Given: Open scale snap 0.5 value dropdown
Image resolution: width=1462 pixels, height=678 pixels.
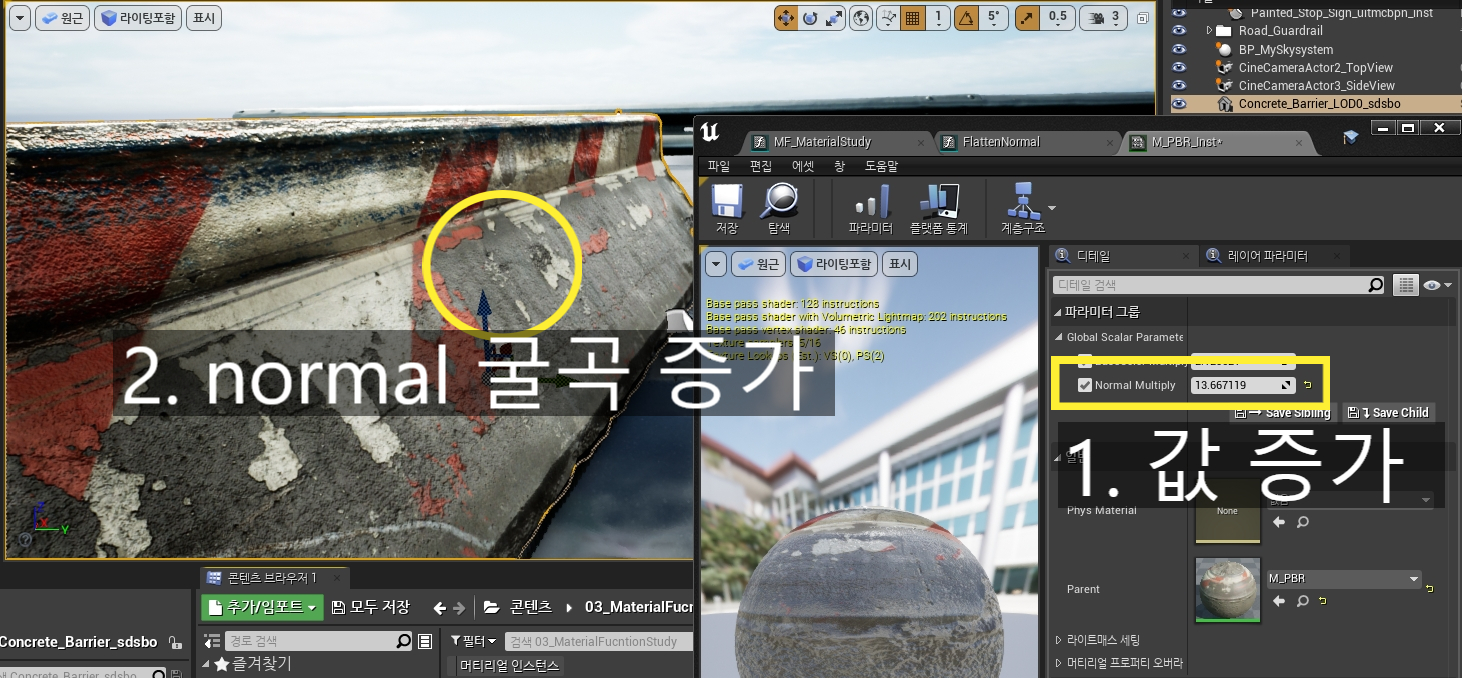Looking at the screenshot, I should click(1057, 18).
